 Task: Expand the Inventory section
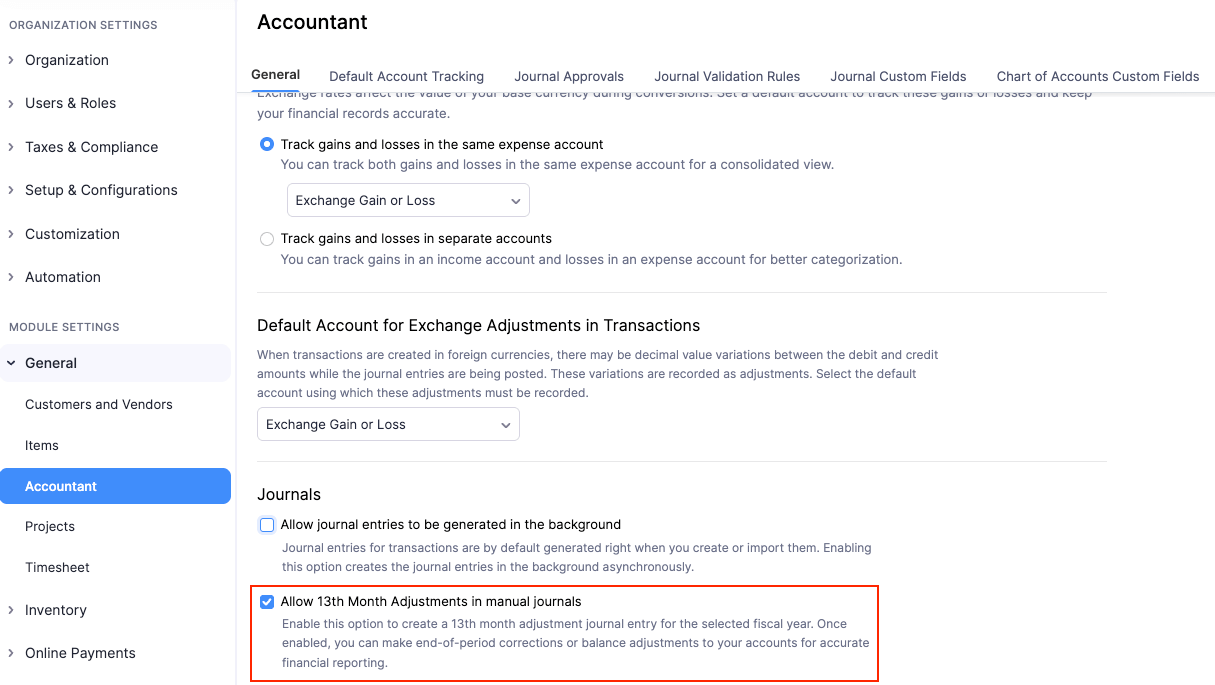pyautogui.click(x=56, y=610)
